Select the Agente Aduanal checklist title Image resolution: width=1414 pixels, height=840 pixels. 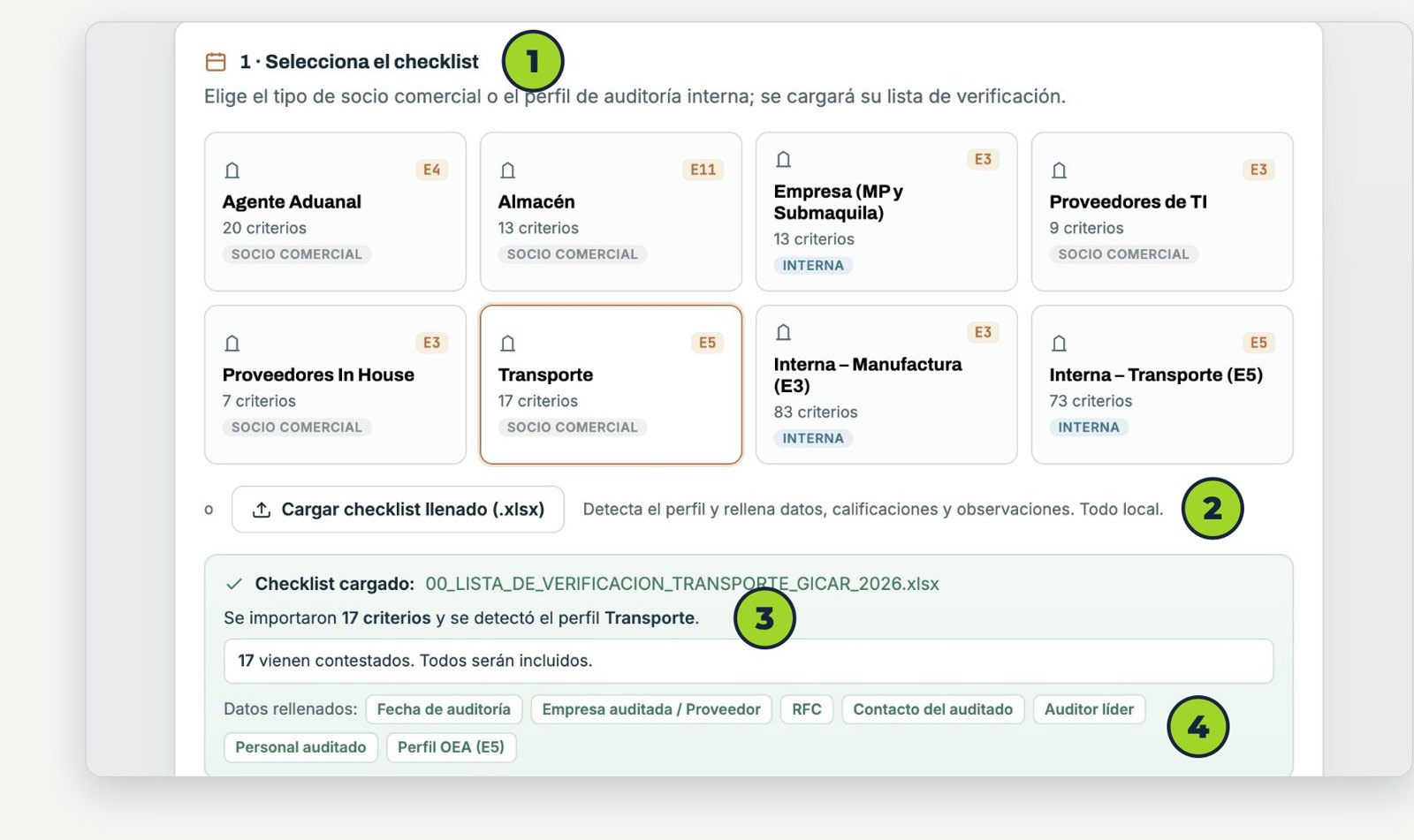click(292, 201)
